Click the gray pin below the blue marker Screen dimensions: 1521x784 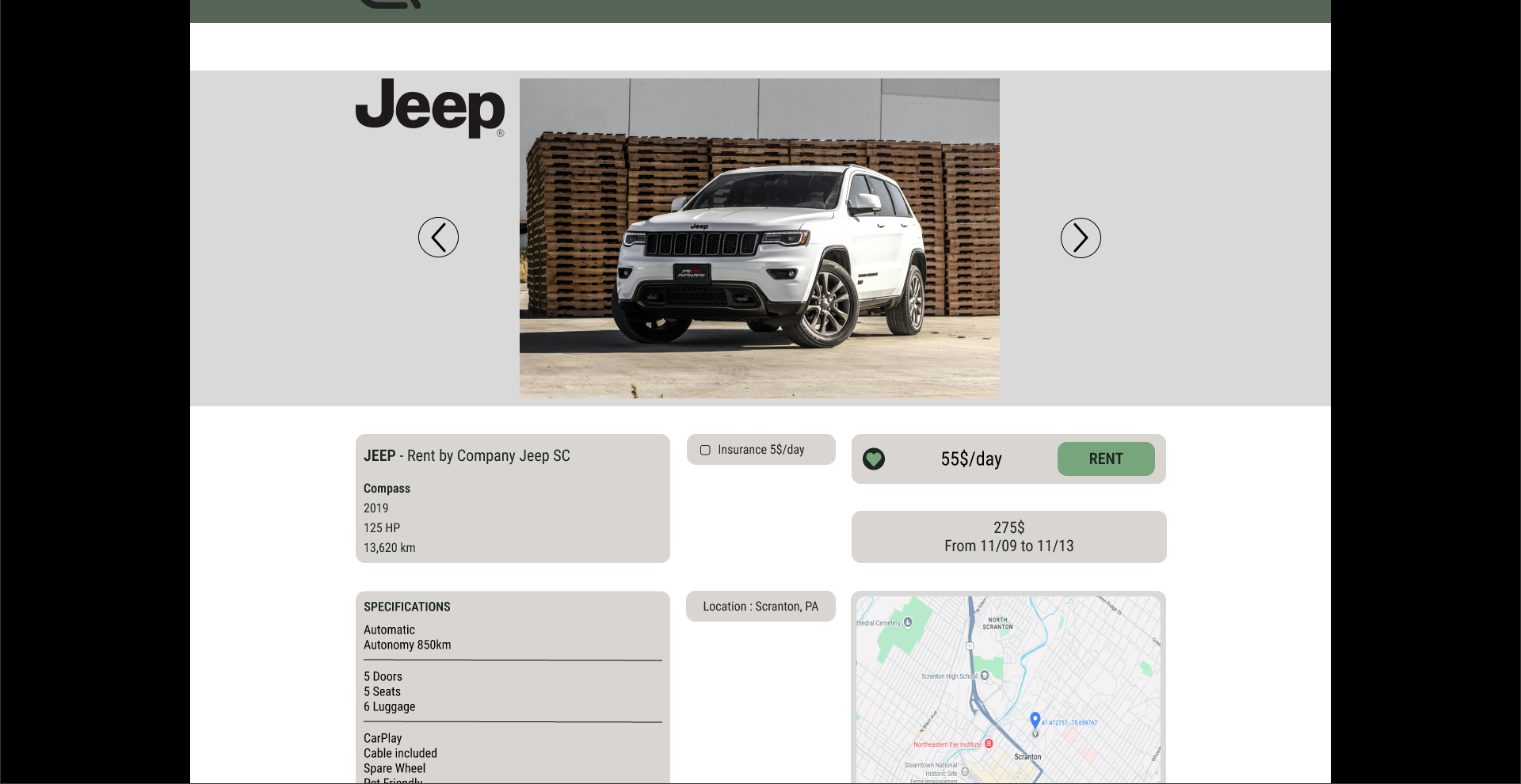(1035, 734)
